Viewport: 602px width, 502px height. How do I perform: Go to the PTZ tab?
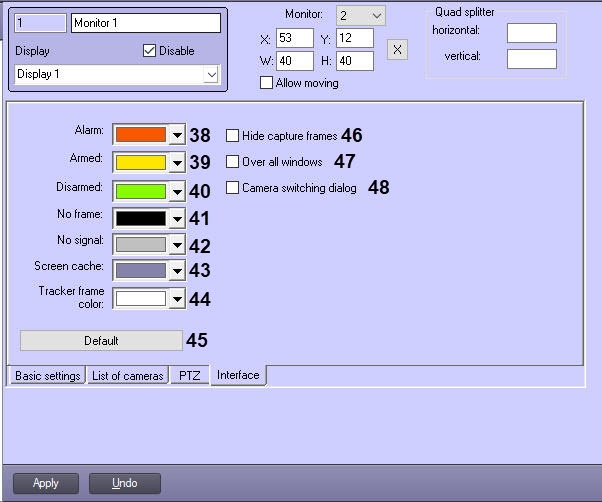tap(189, 376)
